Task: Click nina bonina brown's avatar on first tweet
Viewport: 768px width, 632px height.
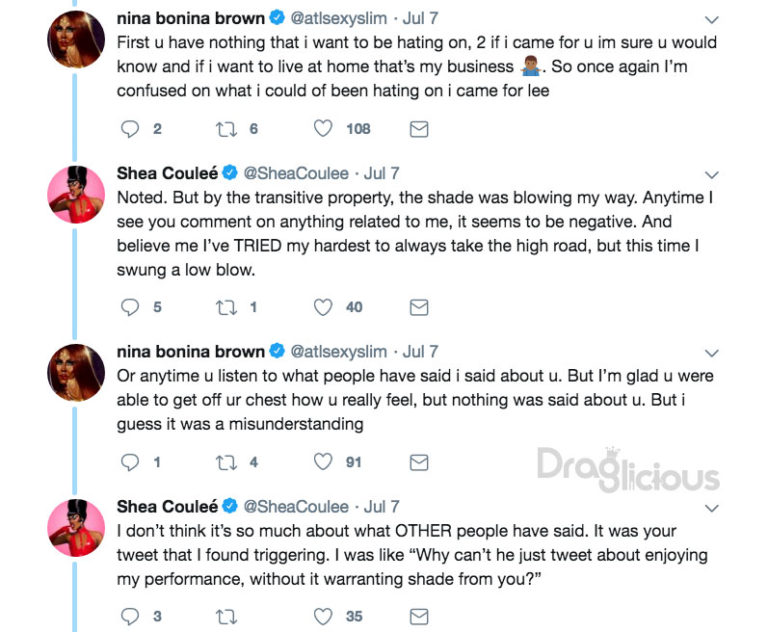Action: click(x=76, y=39)
